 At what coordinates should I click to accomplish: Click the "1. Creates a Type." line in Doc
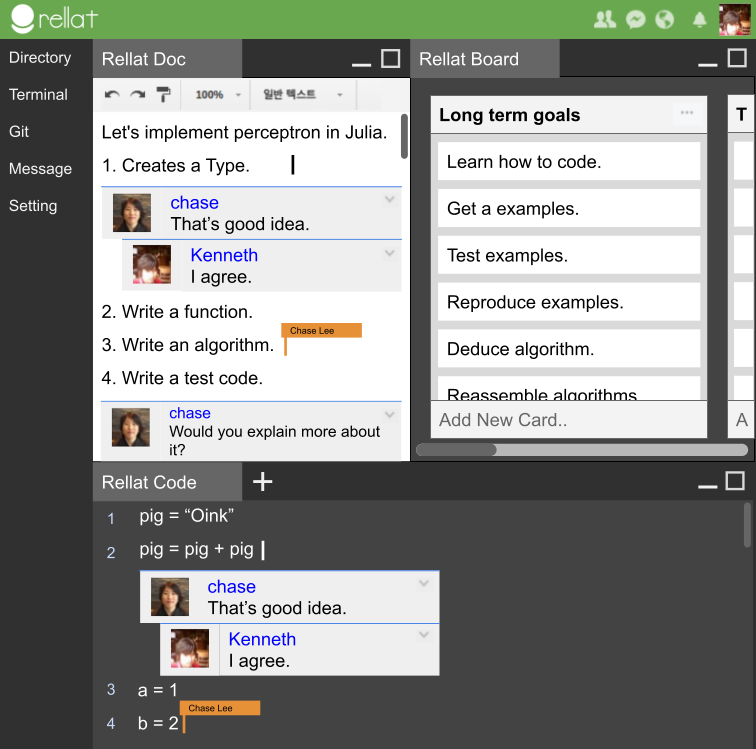click(x=176, y=165)
